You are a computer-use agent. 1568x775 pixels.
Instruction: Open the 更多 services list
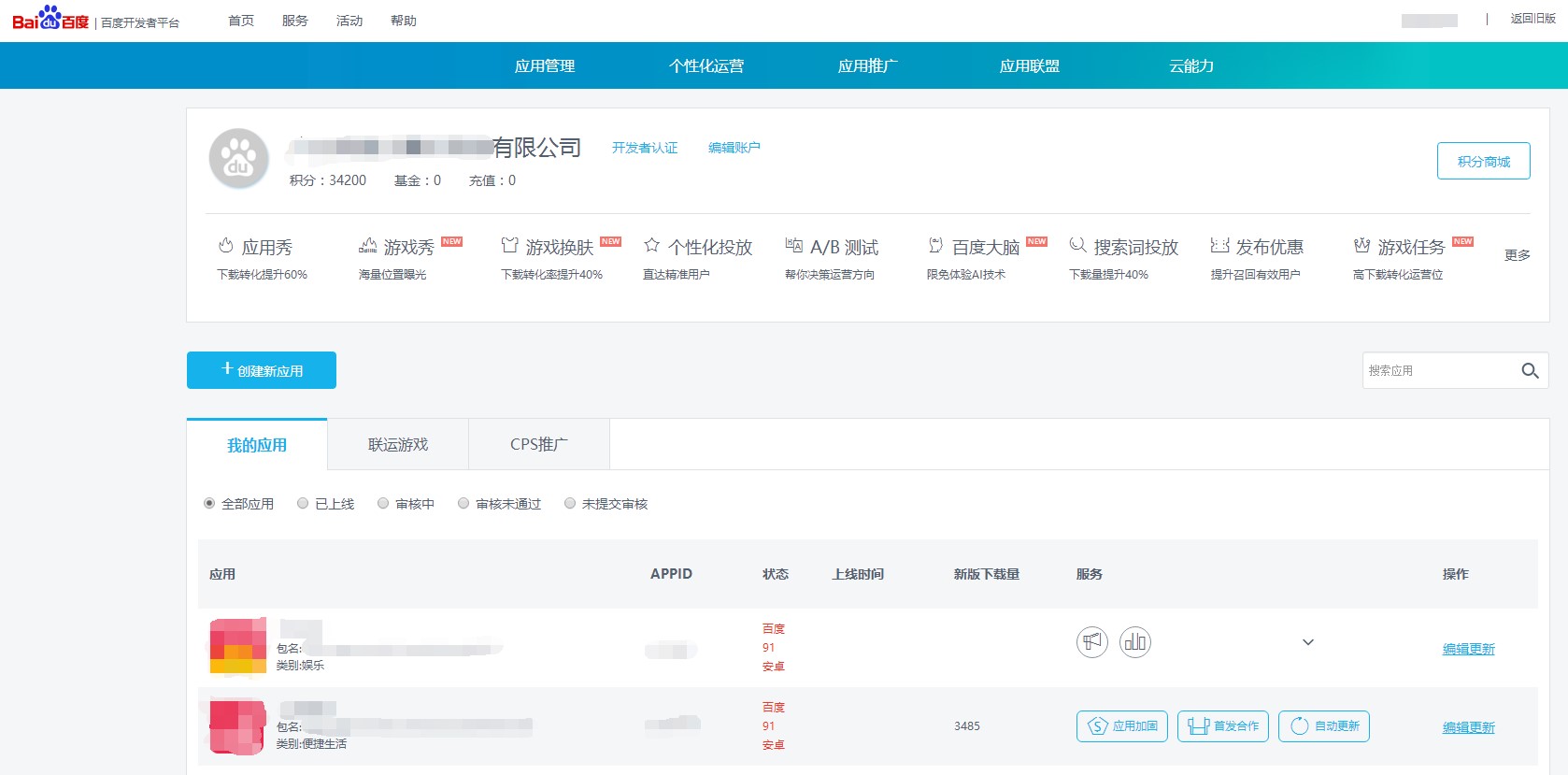(x=1518, y=255)
